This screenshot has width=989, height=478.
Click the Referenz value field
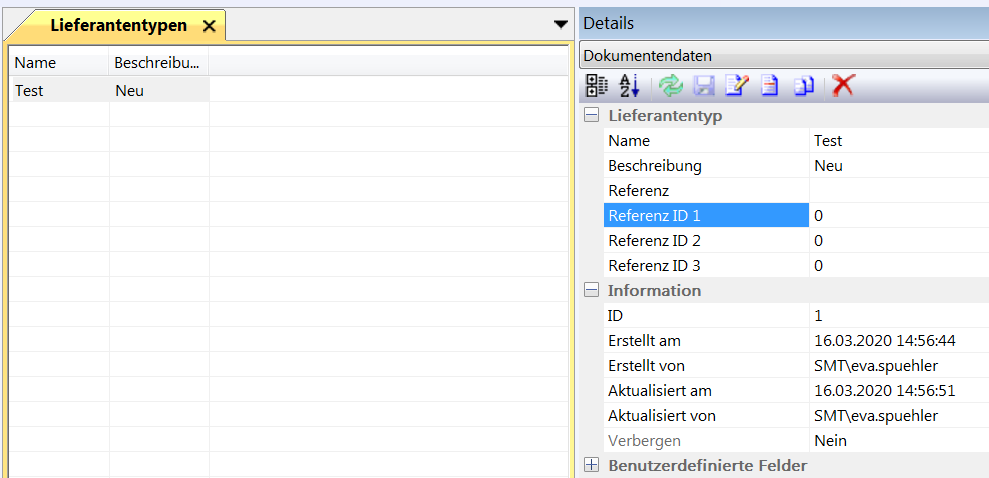(898, 190)
